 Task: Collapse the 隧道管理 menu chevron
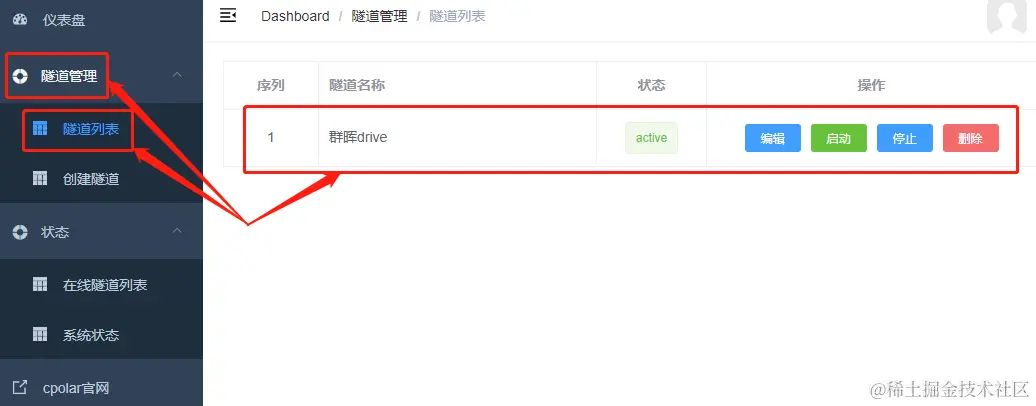177,75
